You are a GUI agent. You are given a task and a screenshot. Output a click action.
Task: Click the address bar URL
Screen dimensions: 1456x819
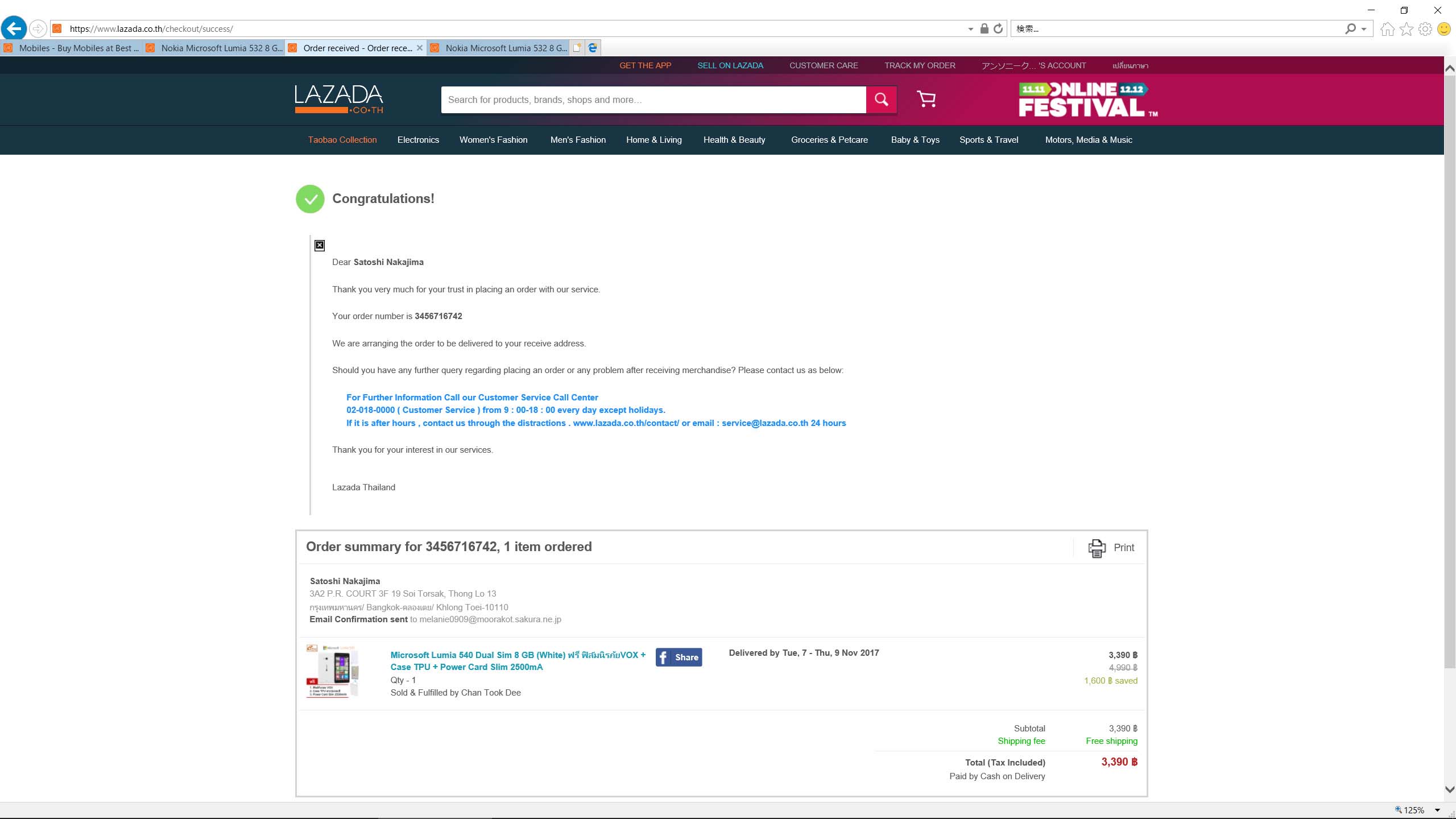point(151,29)
